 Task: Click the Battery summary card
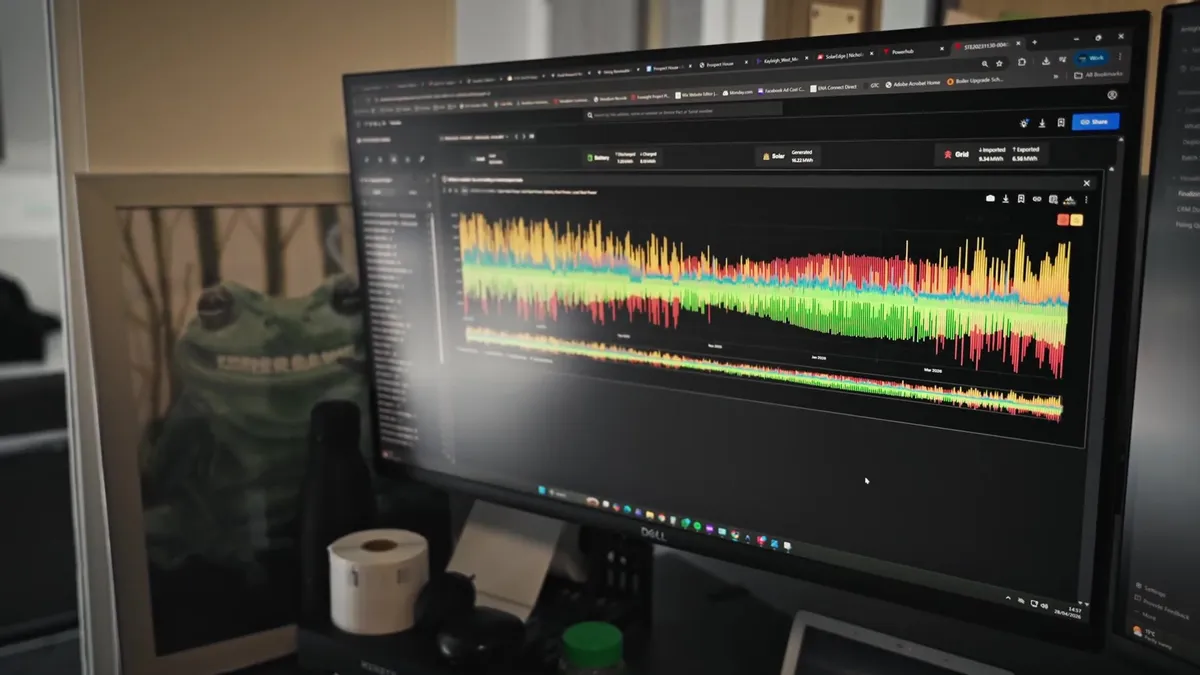tap(620, 157)
